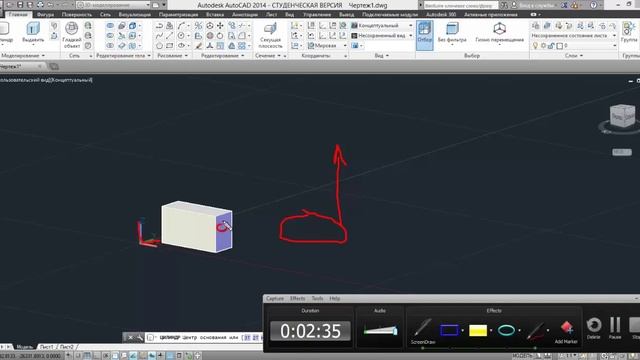The height and width of the screenshot is (360, 640).
Task: Click the ViewCube in the viewport
Action: 622,116
